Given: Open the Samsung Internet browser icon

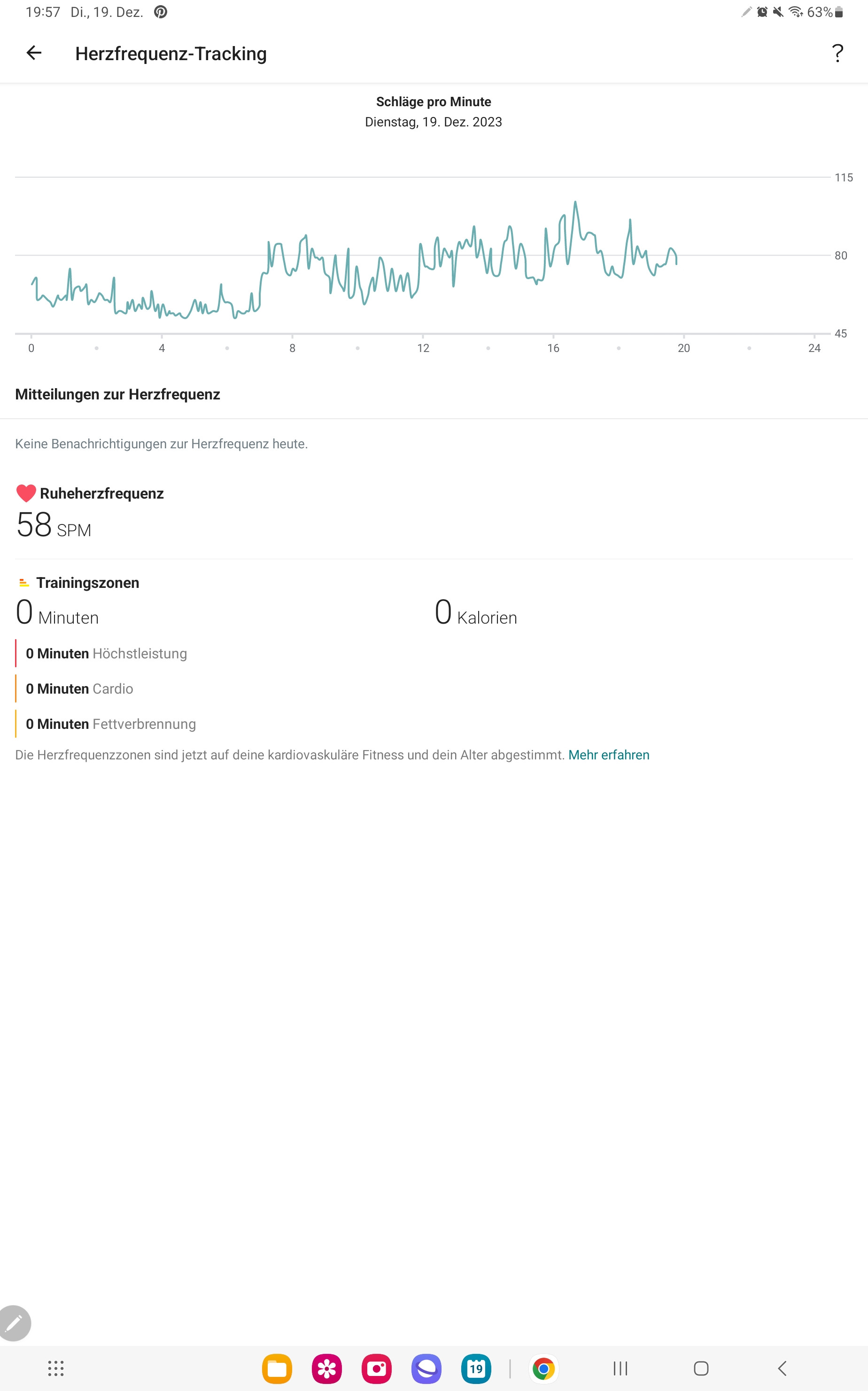Looking at the screenshot, I should (426, 1368).
